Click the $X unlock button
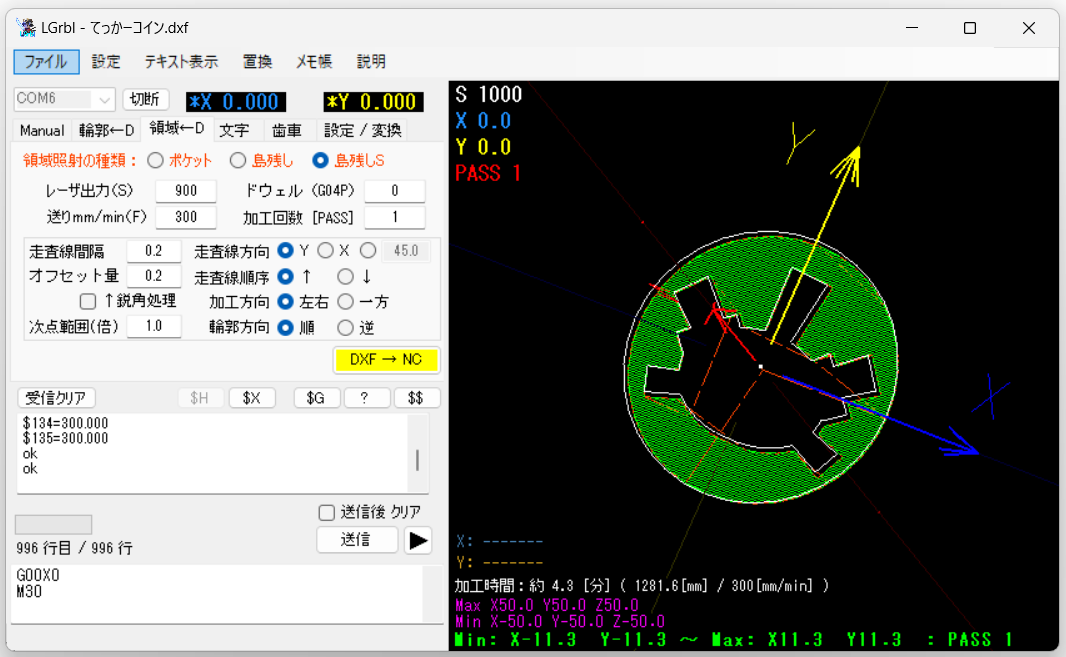 point(252,398)
